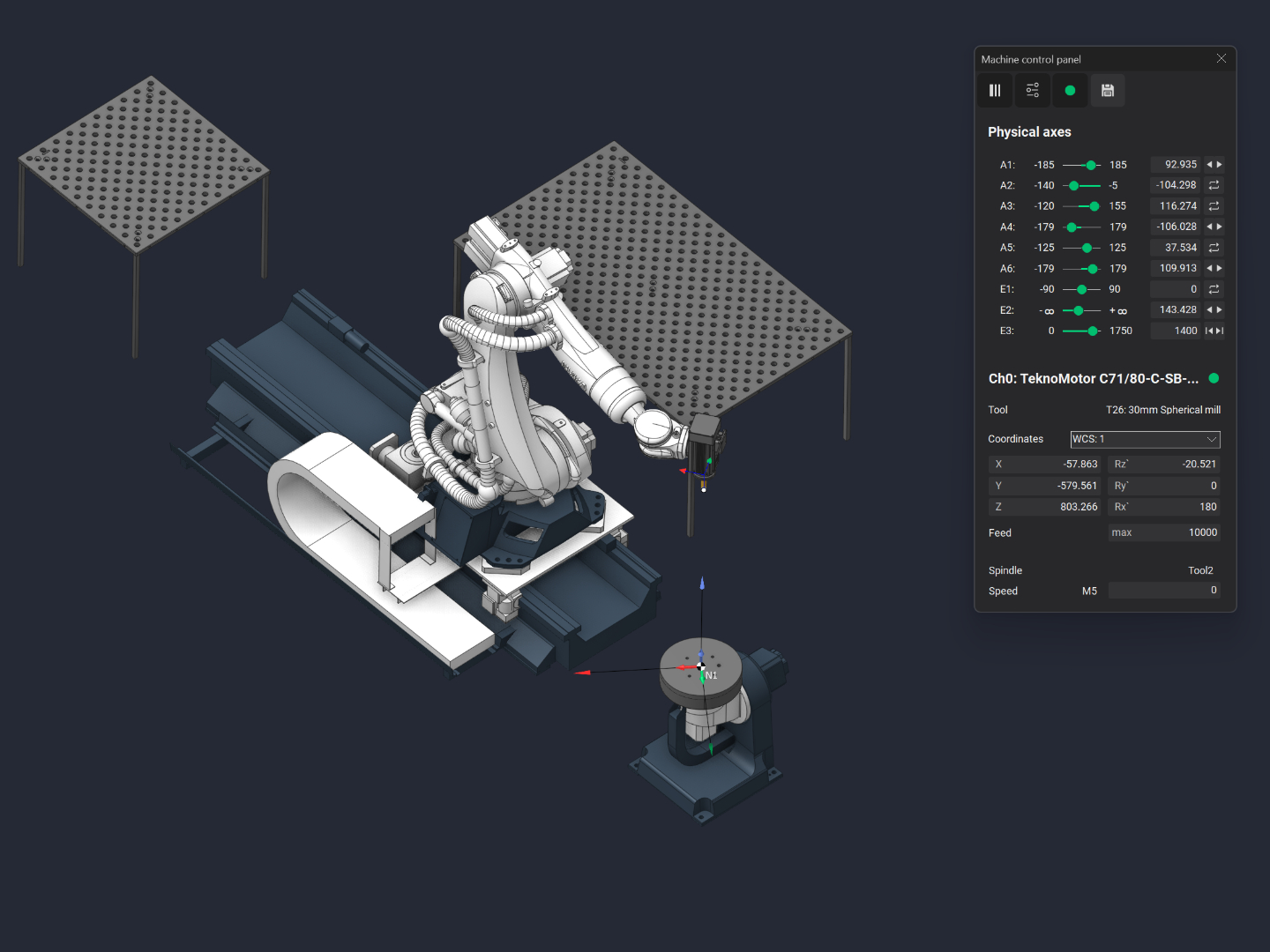Click the X coordinate field
The image size is (1270, 952).
click(1044, 465)
